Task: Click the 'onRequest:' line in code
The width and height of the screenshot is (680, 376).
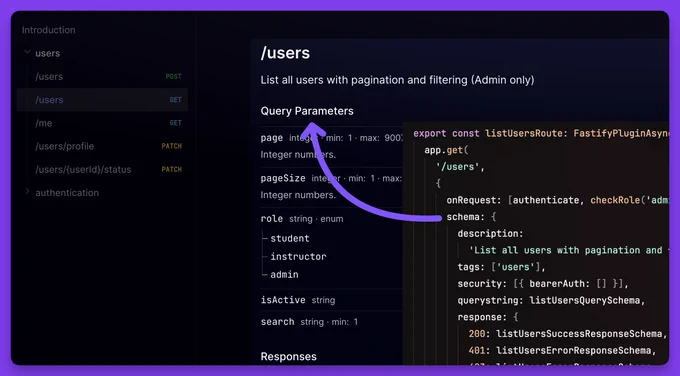Action: (x=558, y=200)
